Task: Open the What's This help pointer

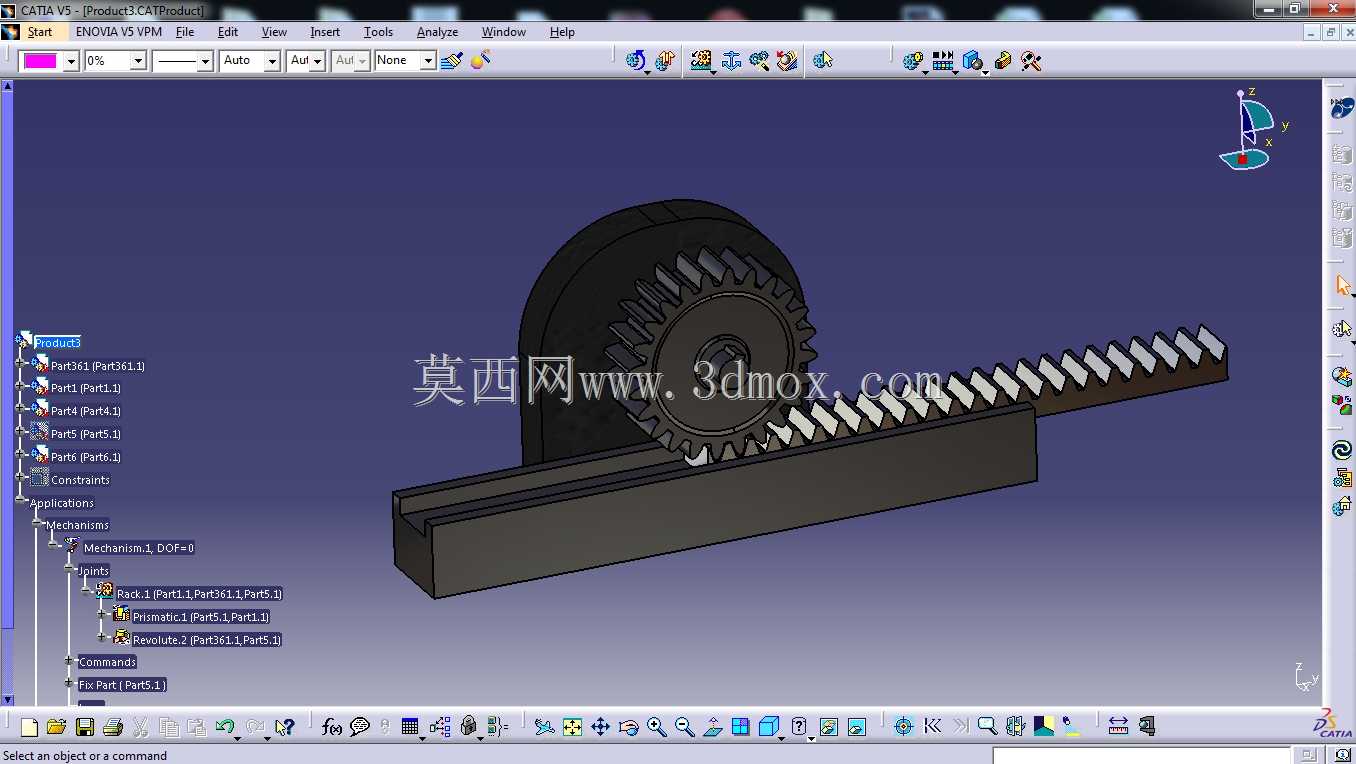Action: click(x=285, y=727)
